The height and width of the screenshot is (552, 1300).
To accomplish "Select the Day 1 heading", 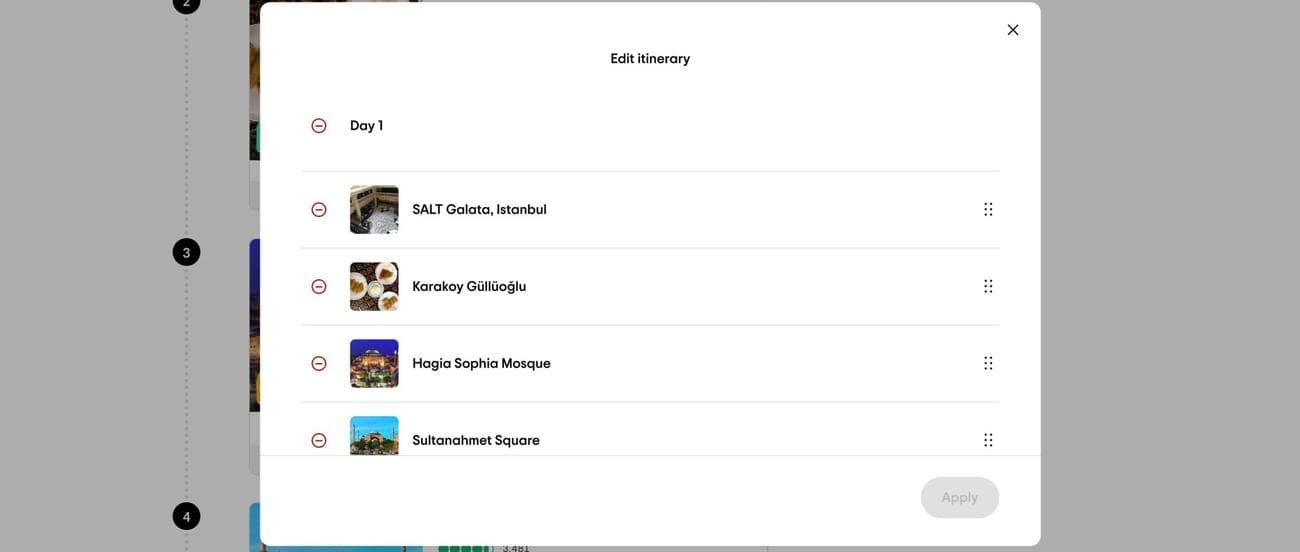I will click(x=366, y=126).
